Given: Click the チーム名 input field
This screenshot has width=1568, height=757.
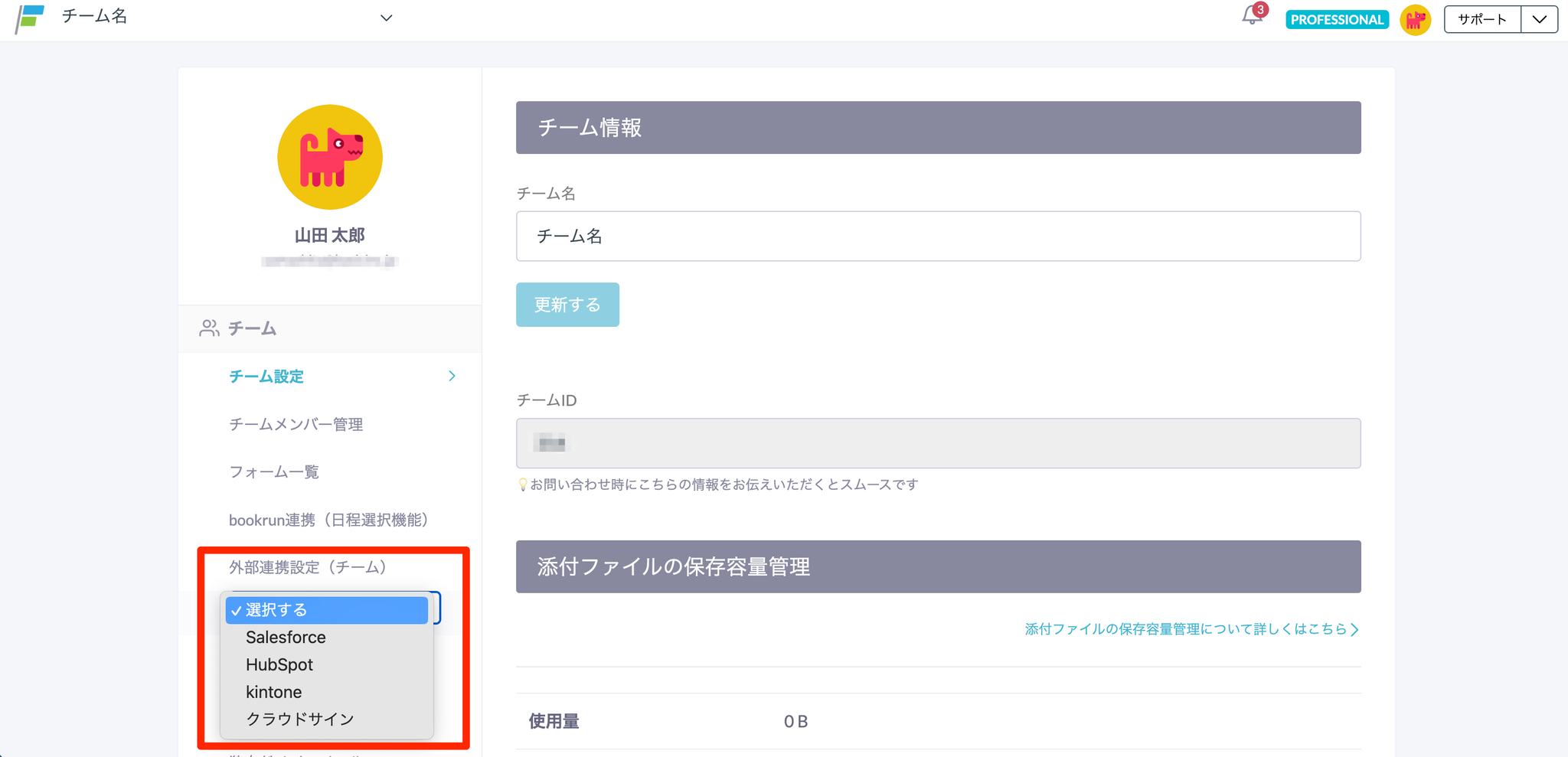Looking at the screenshot, I should [938, 237].
